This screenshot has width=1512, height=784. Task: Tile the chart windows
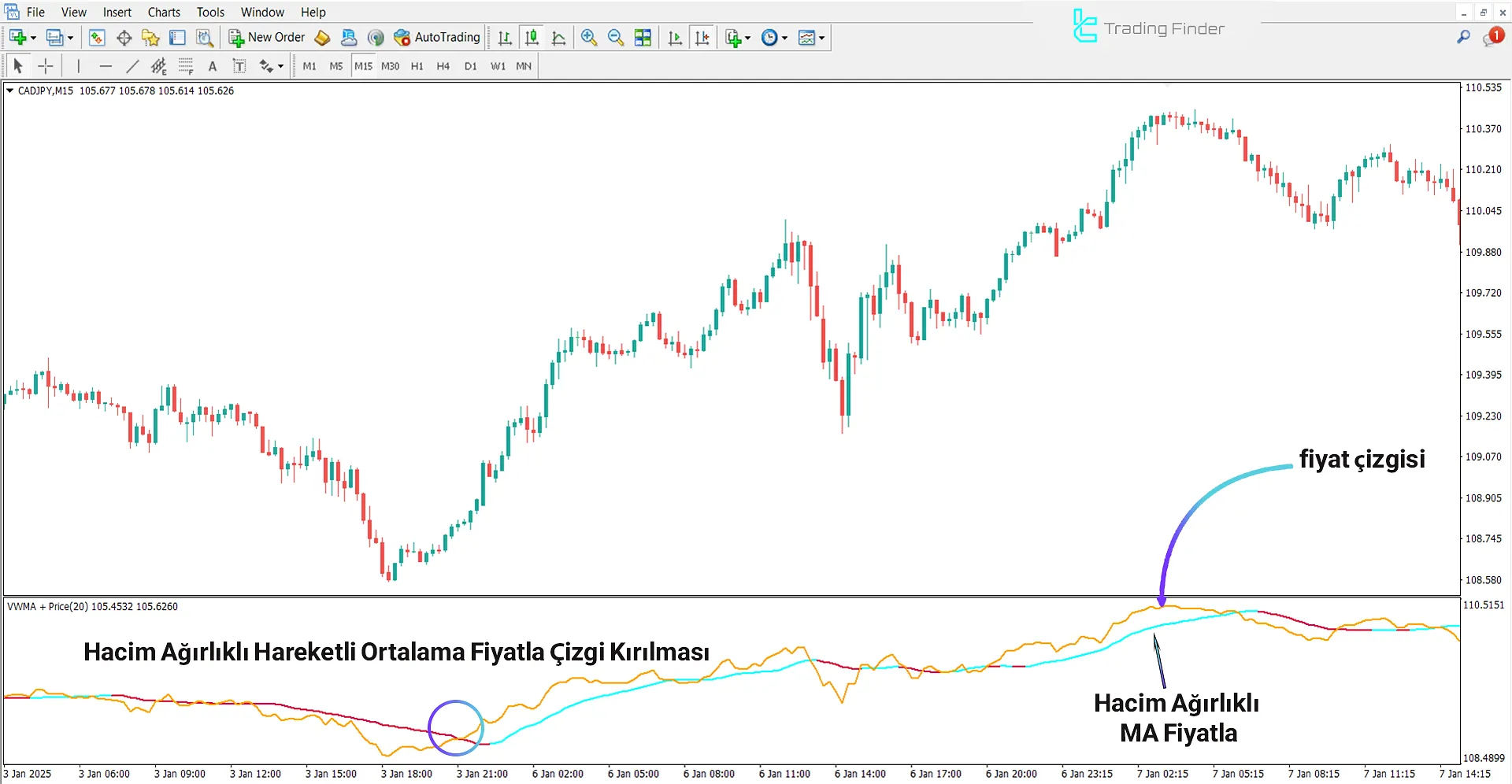tap(643, 37)
